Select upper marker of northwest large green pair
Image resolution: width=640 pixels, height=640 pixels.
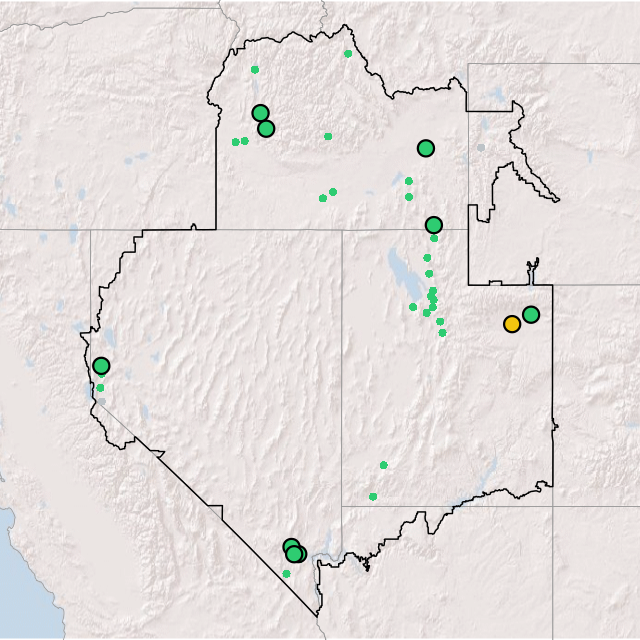tap(260, 113)
